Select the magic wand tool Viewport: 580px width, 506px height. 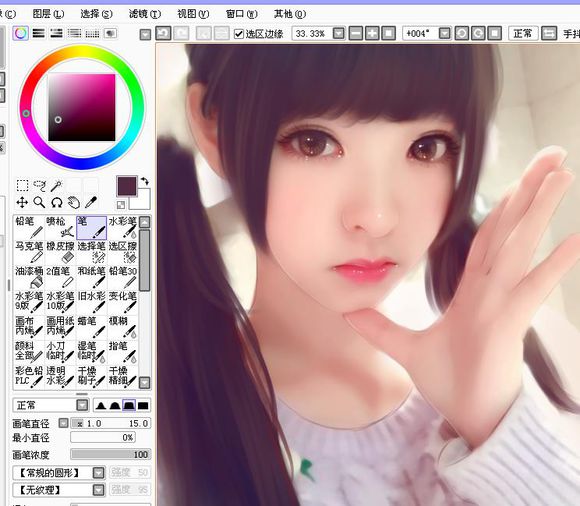(56, 185)
